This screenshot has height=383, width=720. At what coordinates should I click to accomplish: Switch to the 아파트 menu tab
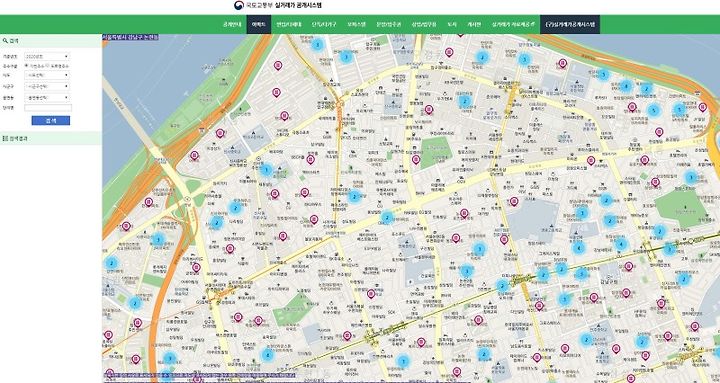point(259,24)
